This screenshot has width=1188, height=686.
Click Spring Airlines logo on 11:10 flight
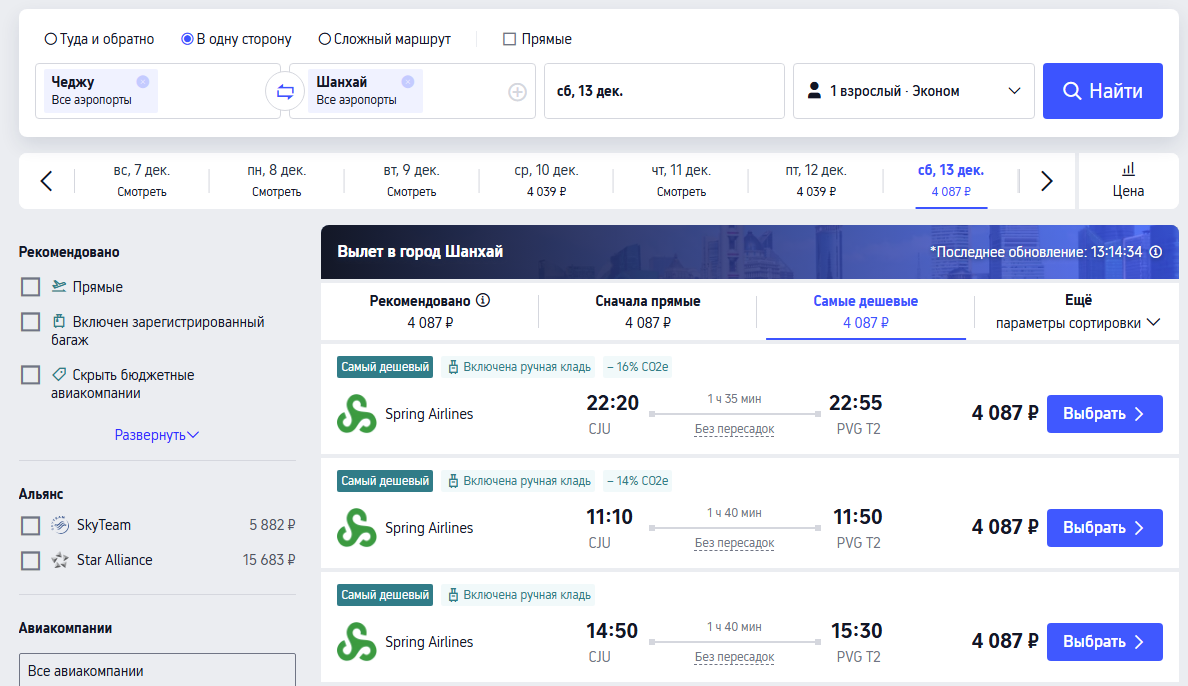(x=356, y=528)
